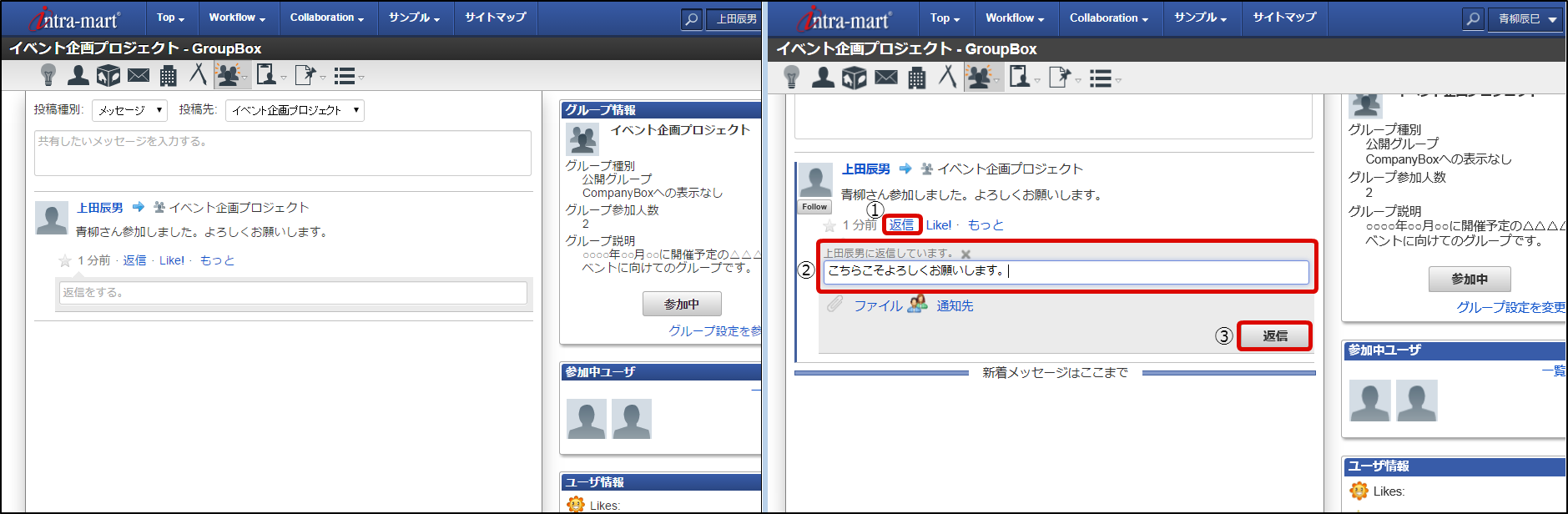Click the compass tools icon in left window toolbar
This screenshot has height=514, width=1568.
click(x=198, y=74)
